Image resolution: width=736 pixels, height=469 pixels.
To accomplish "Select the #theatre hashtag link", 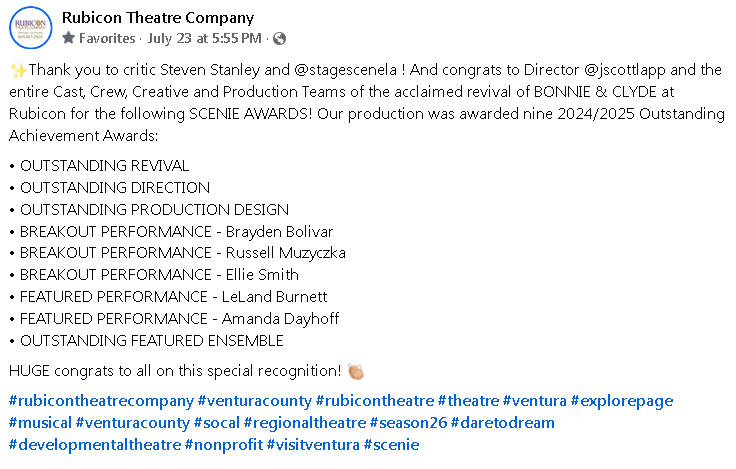I will click(x=467, y=401).
